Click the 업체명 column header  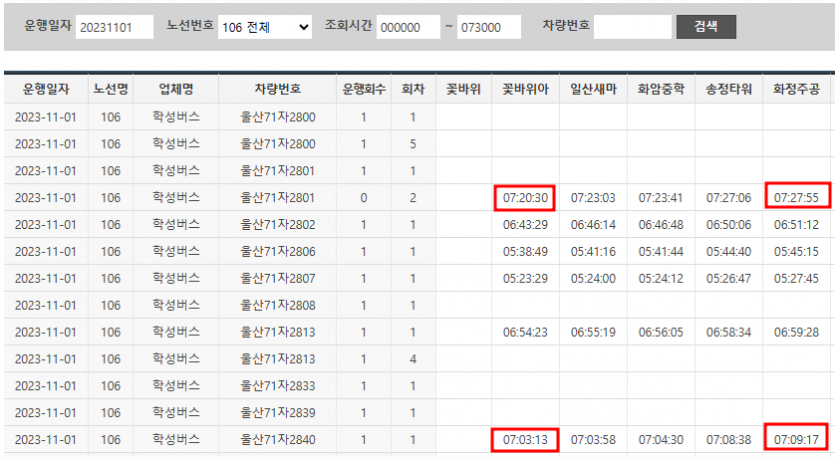(176, 90)
